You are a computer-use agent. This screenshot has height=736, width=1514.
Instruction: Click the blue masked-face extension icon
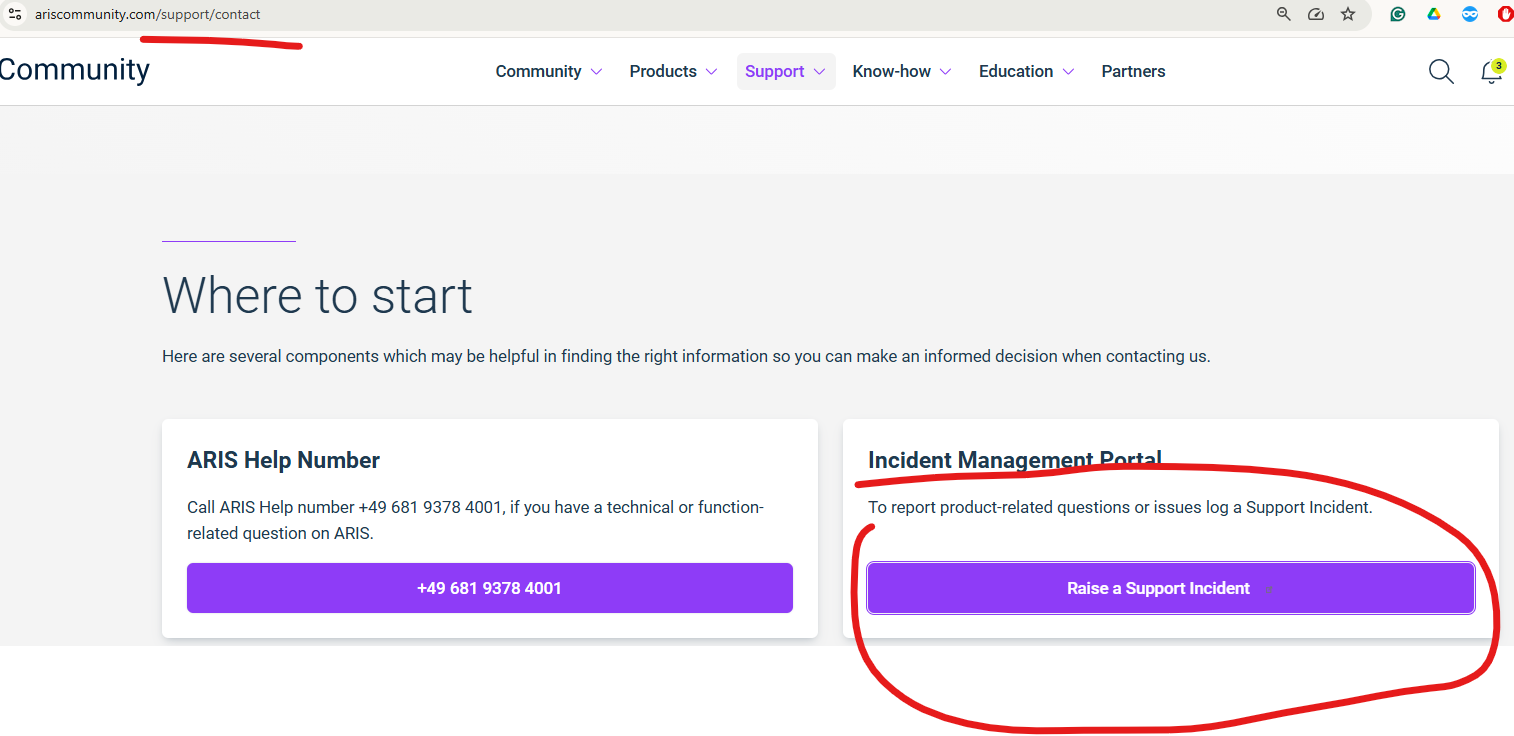[x=1470, y=14]
